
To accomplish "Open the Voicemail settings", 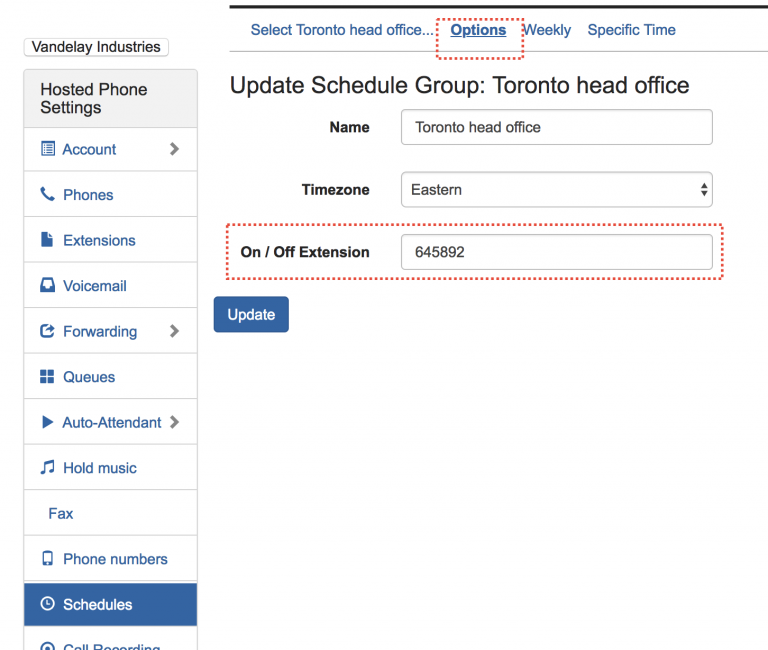I will coord(110,286).
